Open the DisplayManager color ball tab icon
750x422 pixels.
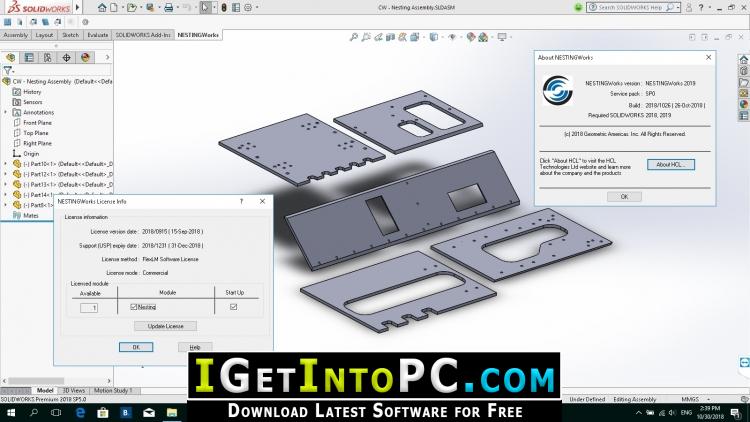(x=85, y=57)
